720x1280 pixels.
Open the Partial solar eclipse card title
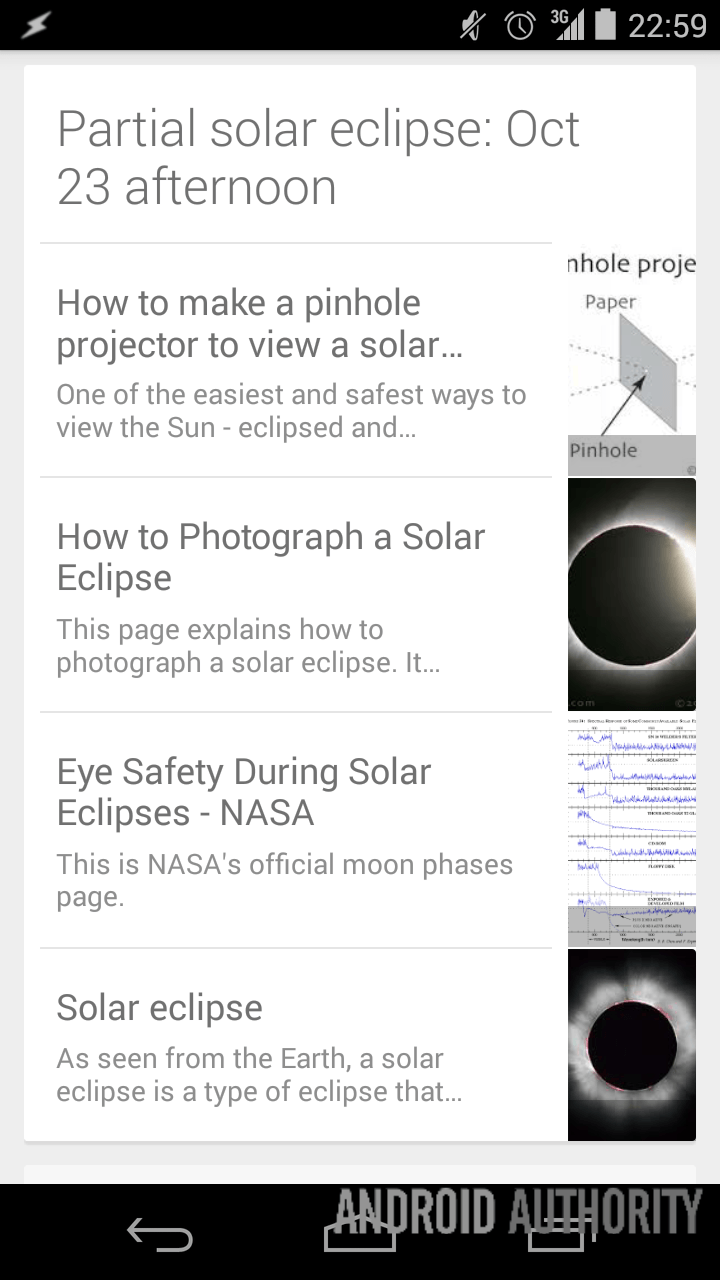[x=318, y=158]
